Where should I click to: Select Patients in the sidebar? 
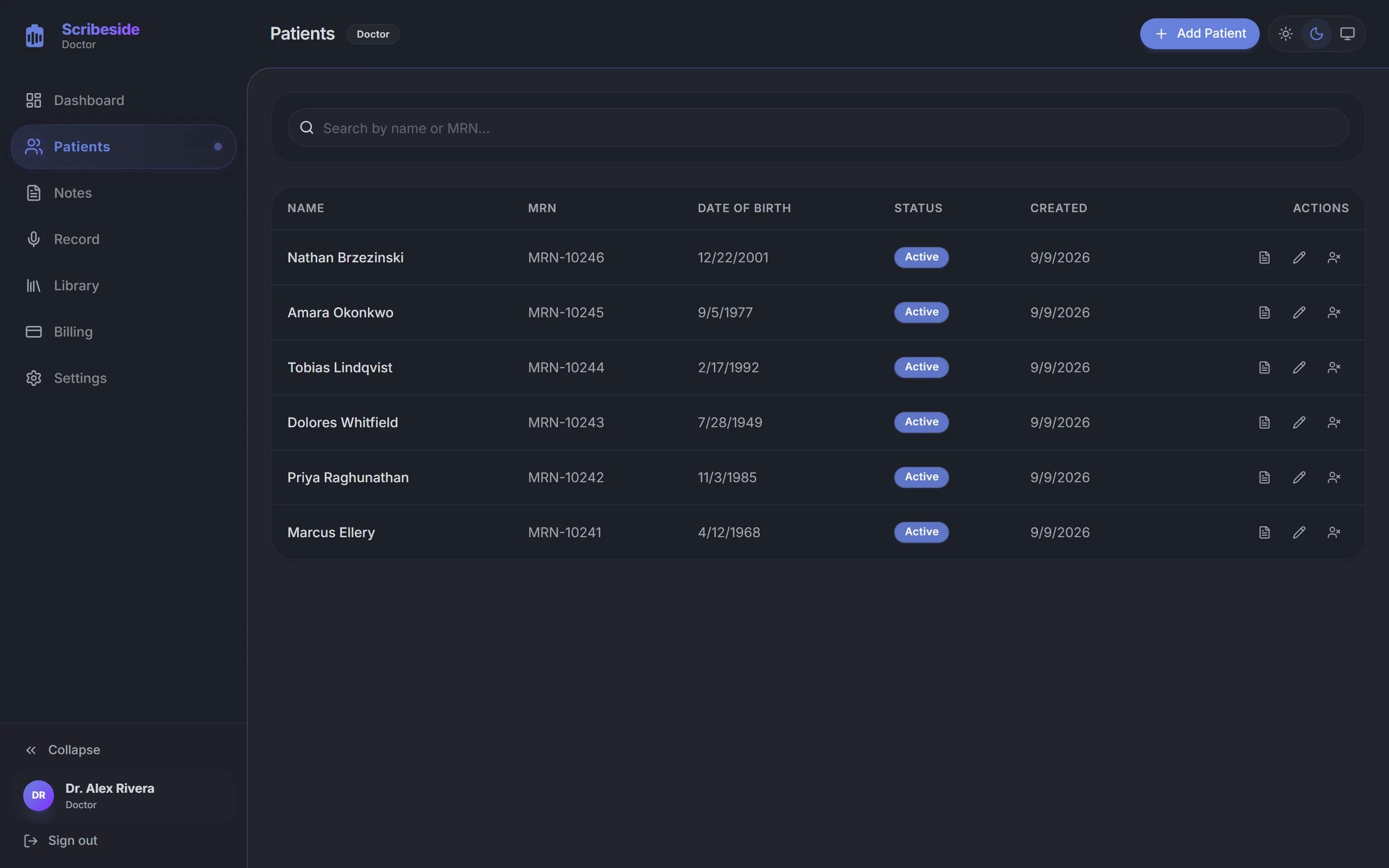(123, 147)
